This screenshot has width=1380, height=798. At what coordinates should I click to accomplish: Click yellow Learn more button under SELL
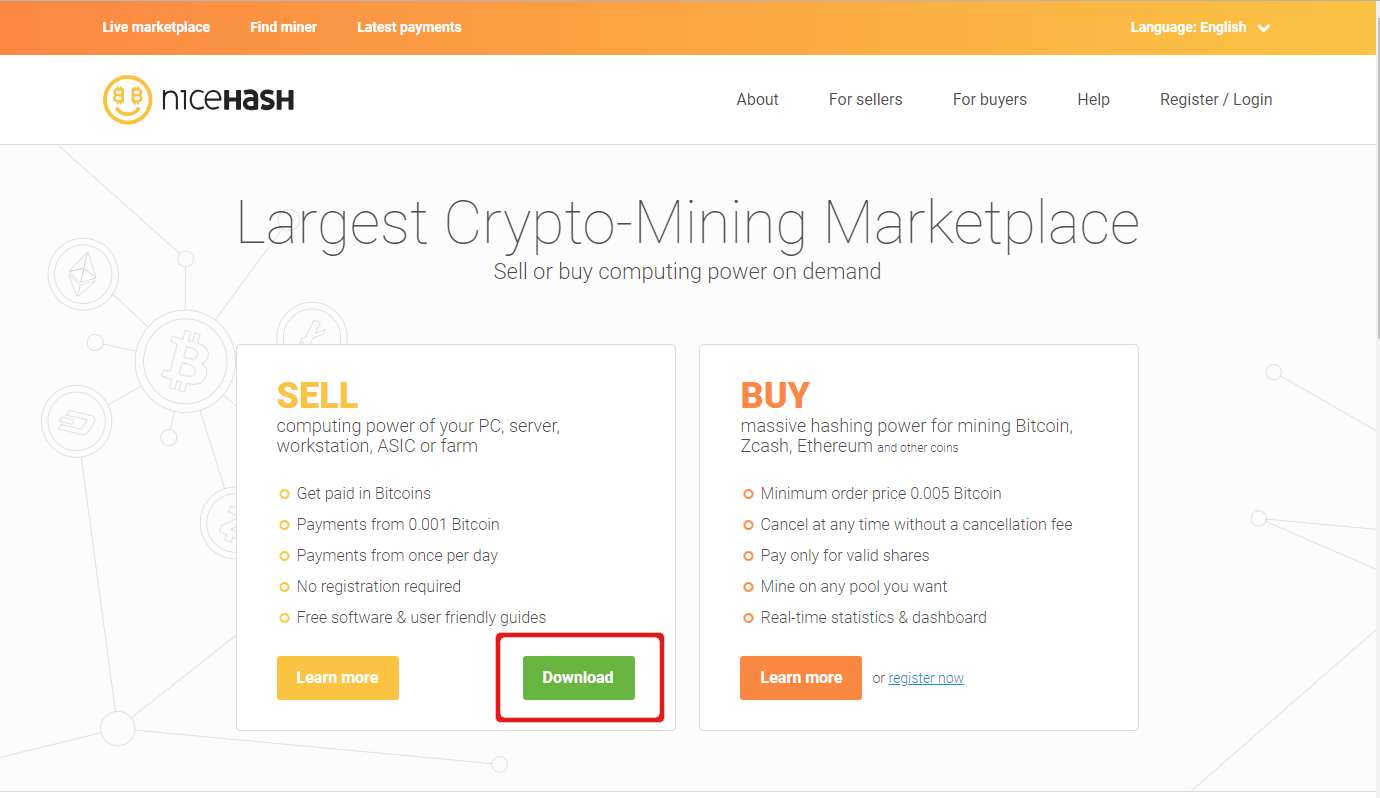337,677
